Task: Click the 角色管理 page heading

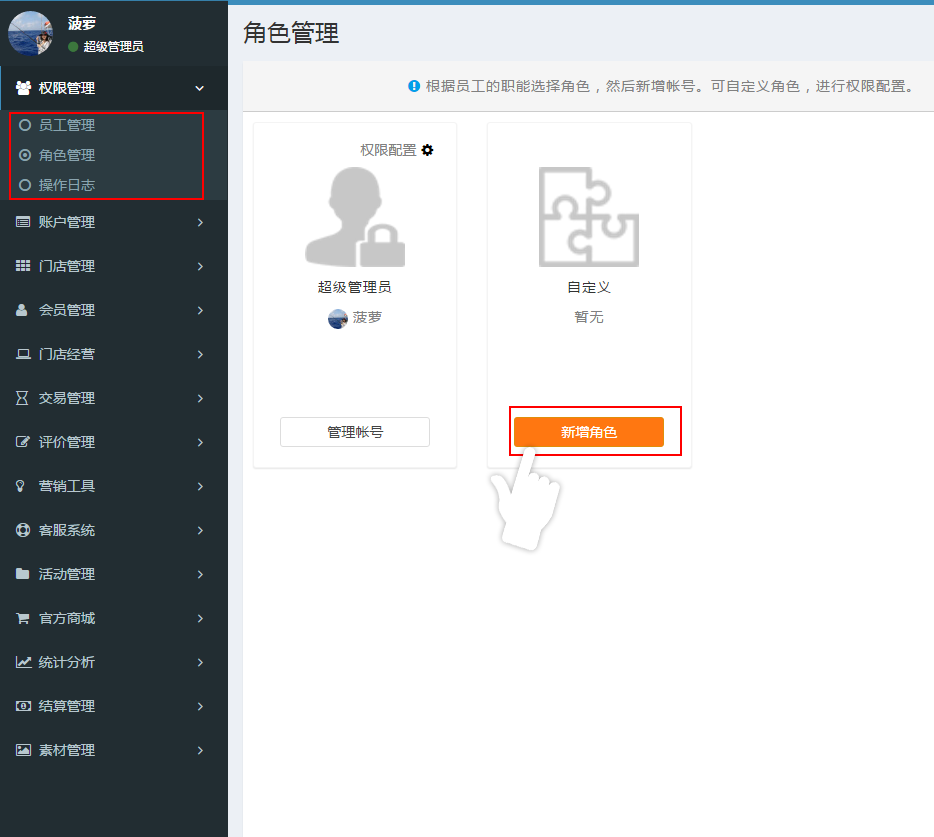Action: (x=291, y=33)
